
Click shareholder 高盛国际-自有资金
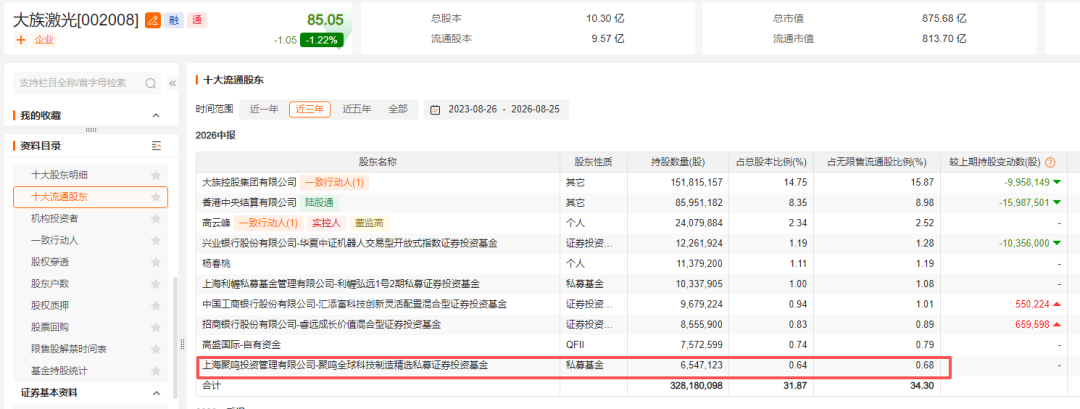(241, 344)
